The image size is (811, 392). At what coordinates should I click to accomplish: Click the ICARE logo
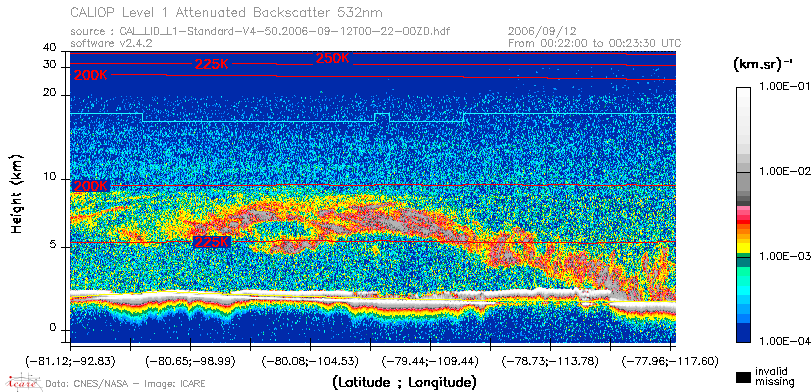[23, 382]
